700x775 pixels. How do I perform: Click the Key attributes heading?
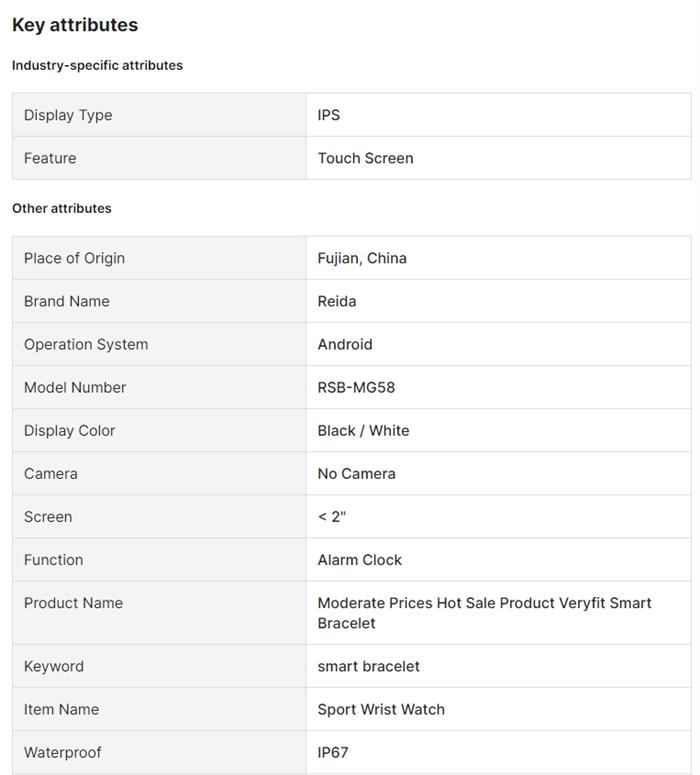point(75,25)
